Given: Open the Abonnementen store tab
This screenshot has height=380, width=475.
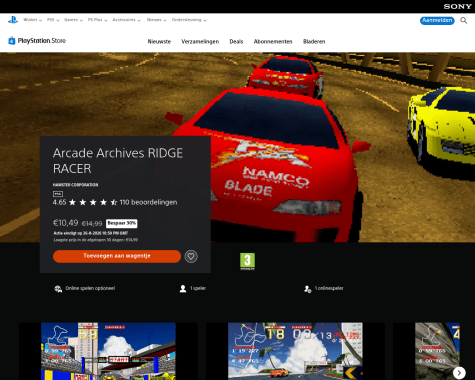Looking at the screenshot, I should coord(273,42).
